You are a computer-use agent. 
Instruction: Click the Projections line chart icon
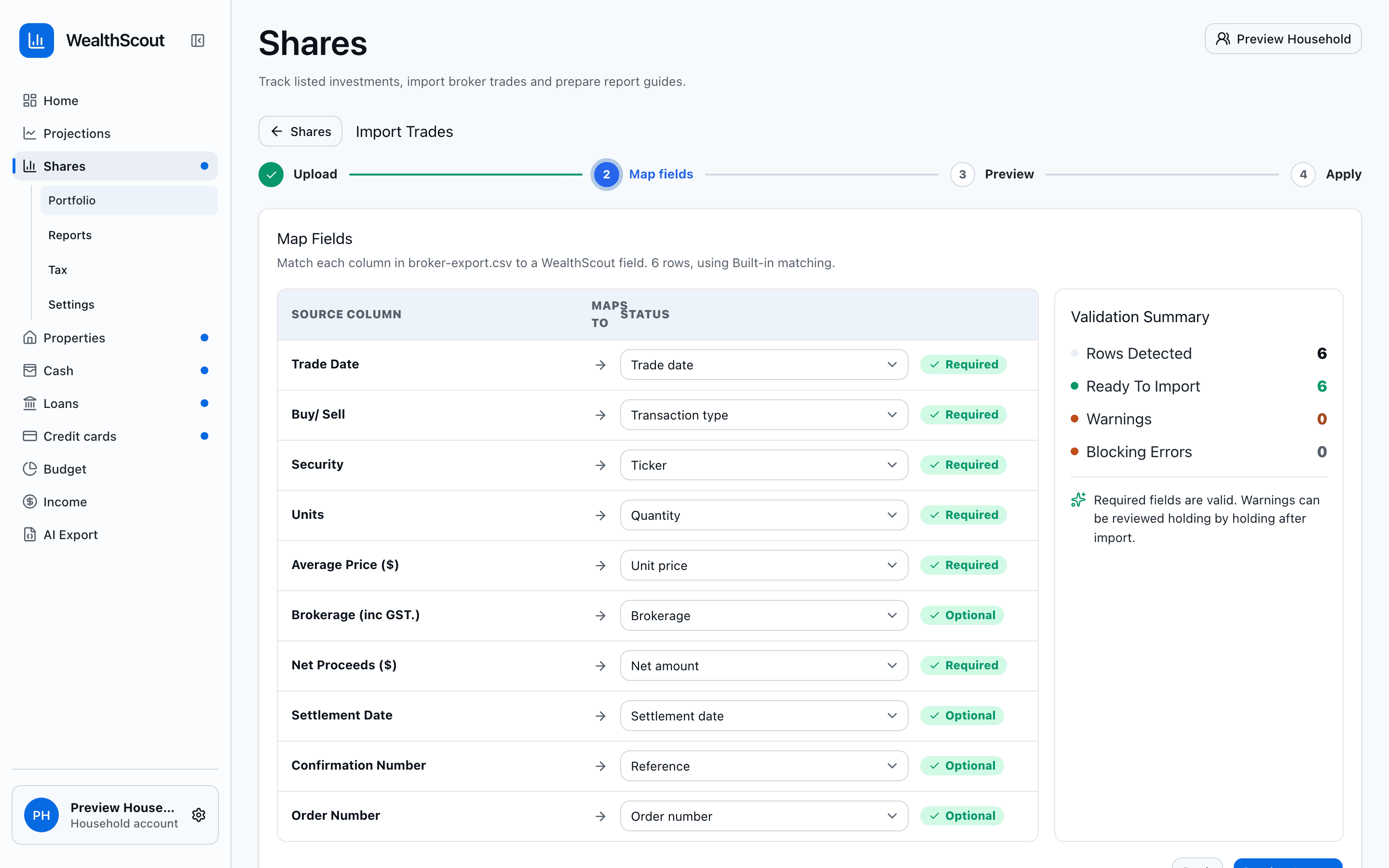point(30,133)
